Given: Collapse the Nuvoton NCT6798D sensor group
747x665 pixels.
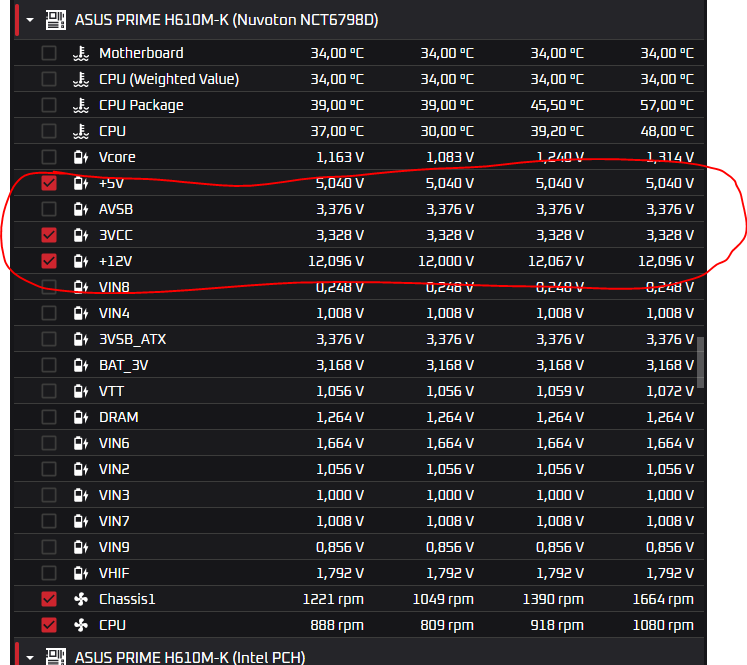Looking at the screenshot, I should 30,20.
